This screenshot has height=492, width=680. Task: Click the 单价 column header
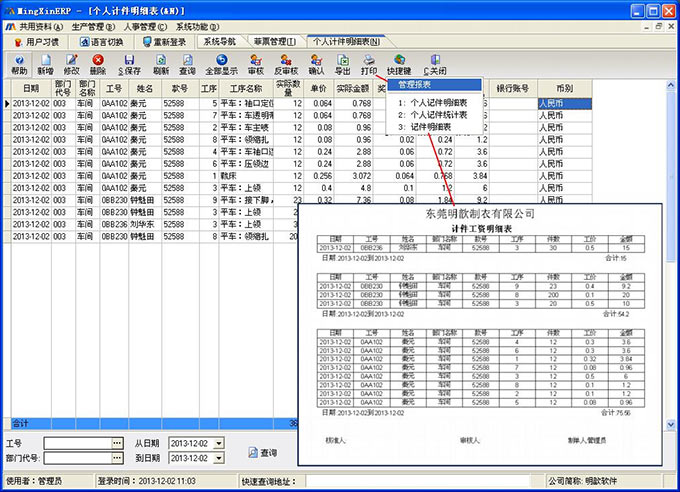(318, 89)
